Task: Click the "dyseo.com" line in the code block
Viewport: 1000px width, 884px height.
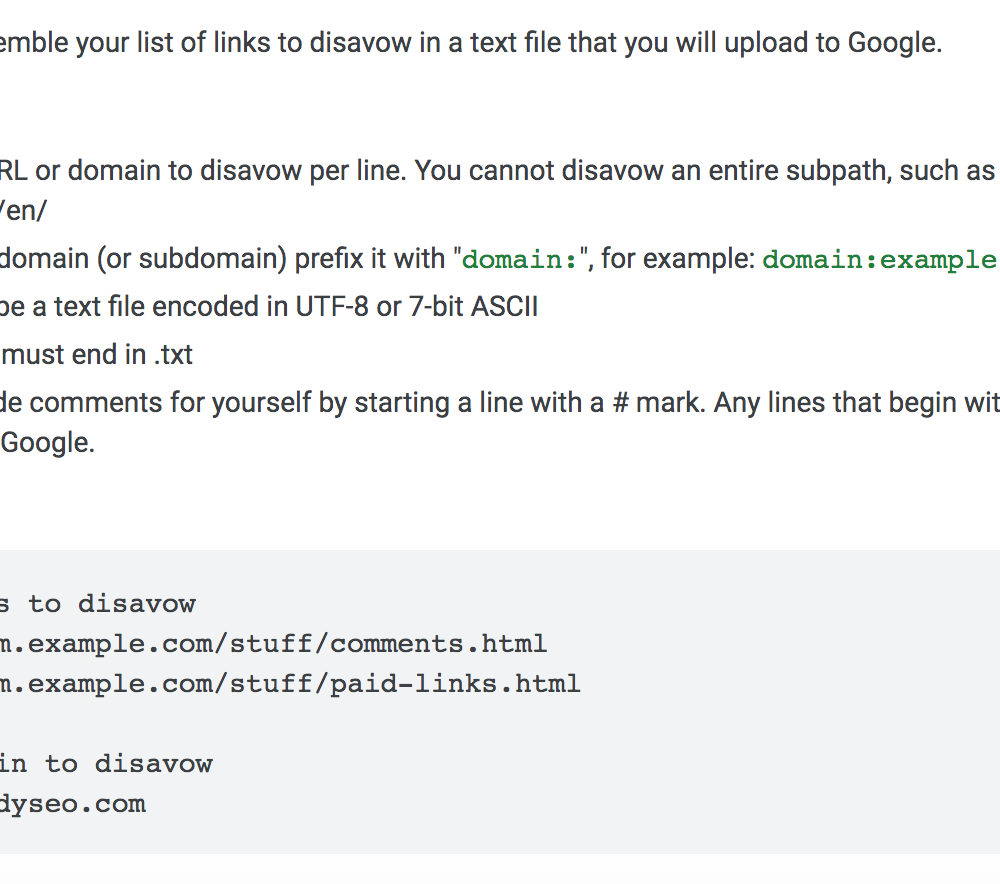Action: pyautogui.click(x=73, y=804)
